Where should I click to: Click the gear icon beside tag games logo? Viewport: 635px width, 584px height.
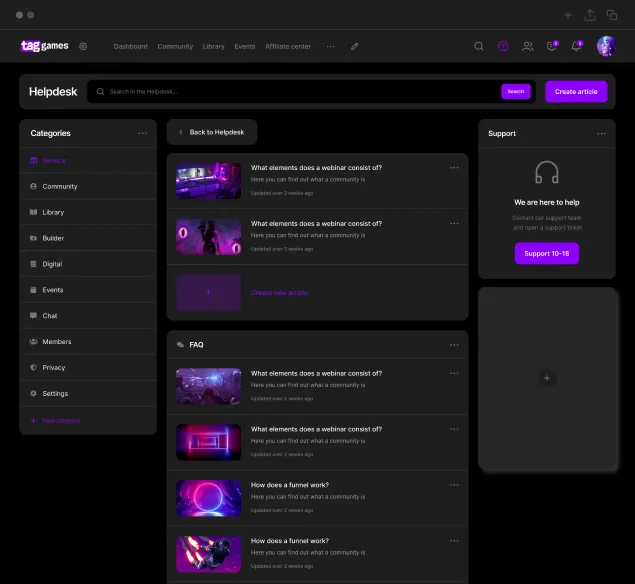point(83,46)
